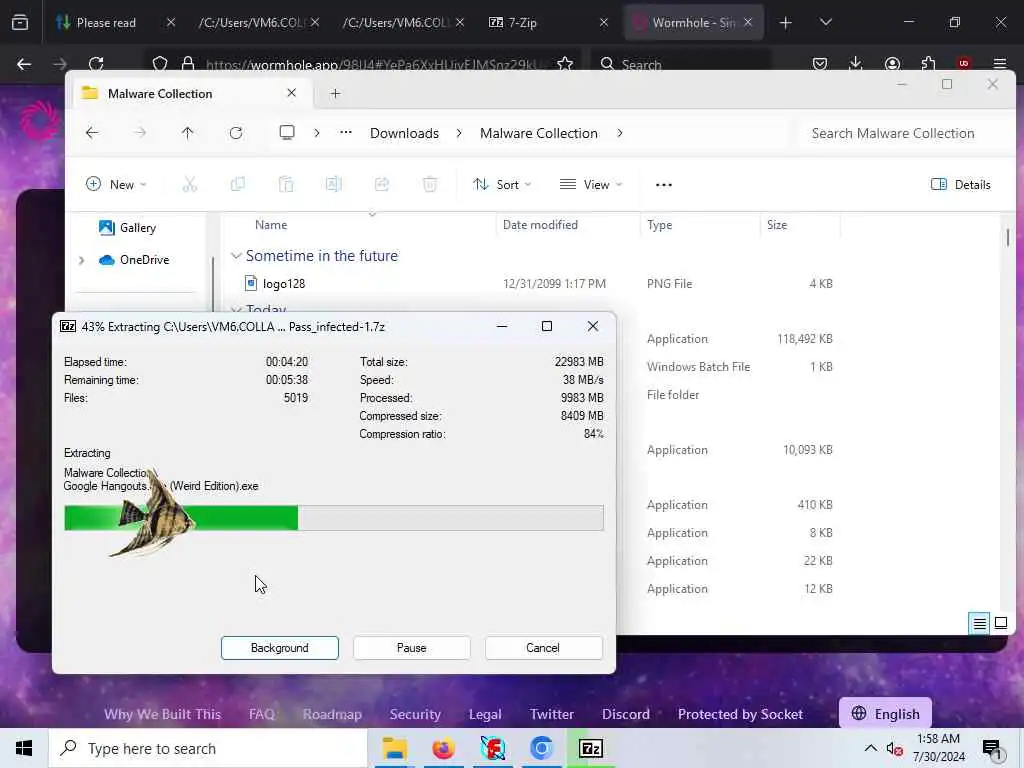Click the Explorer vertical scrollbar
The width and height of the screenshot is (1024, 768).
1008,238
